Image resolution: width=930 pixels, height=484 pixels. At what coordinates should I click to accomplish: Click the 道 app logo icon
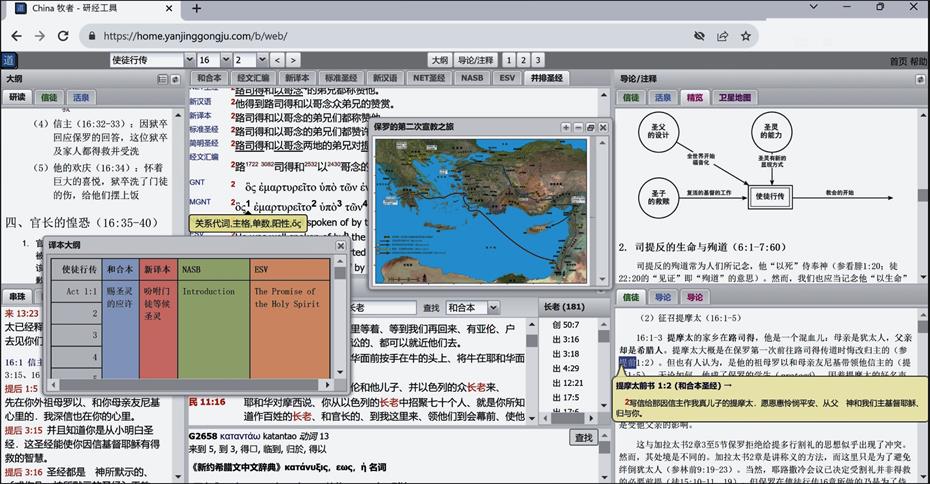(x=8, y=61)
